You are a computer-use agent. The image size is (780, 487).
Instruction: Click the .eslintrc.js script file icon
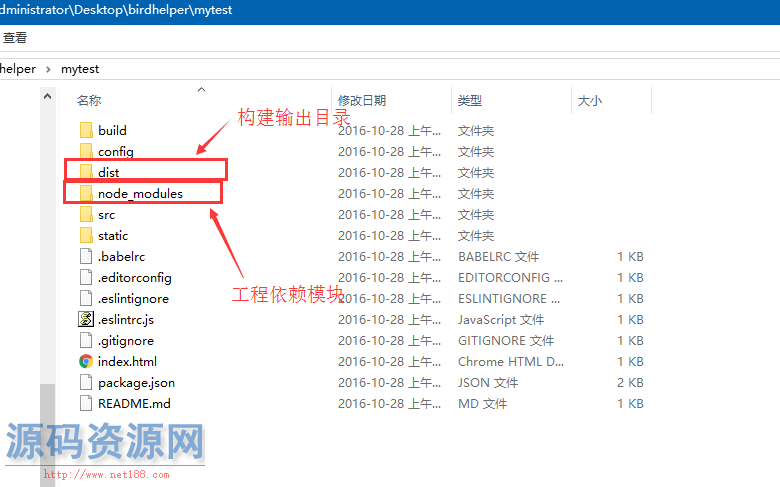click(x=85, y=320)
